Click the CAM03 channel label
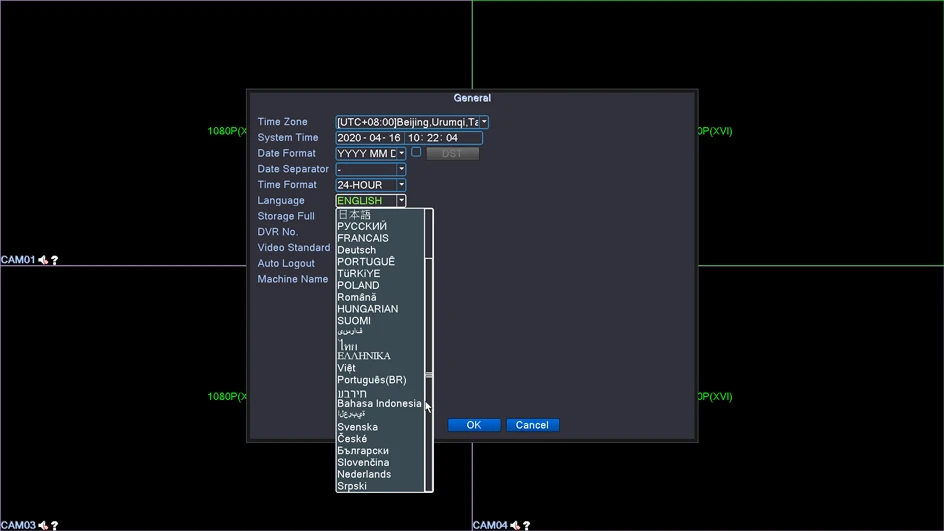This screenshot has width=944, height=531. (18, 526)
